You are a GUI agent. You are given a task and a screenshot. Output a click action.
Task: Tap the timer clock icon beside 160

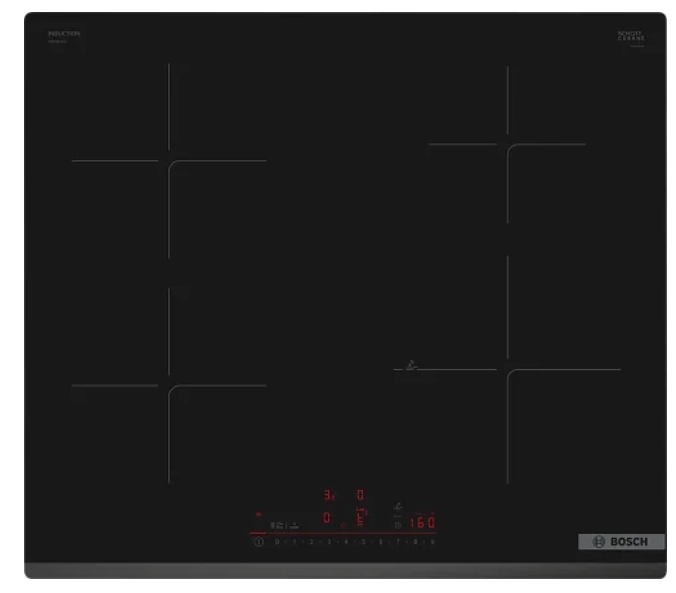click(x=398, y=525)
